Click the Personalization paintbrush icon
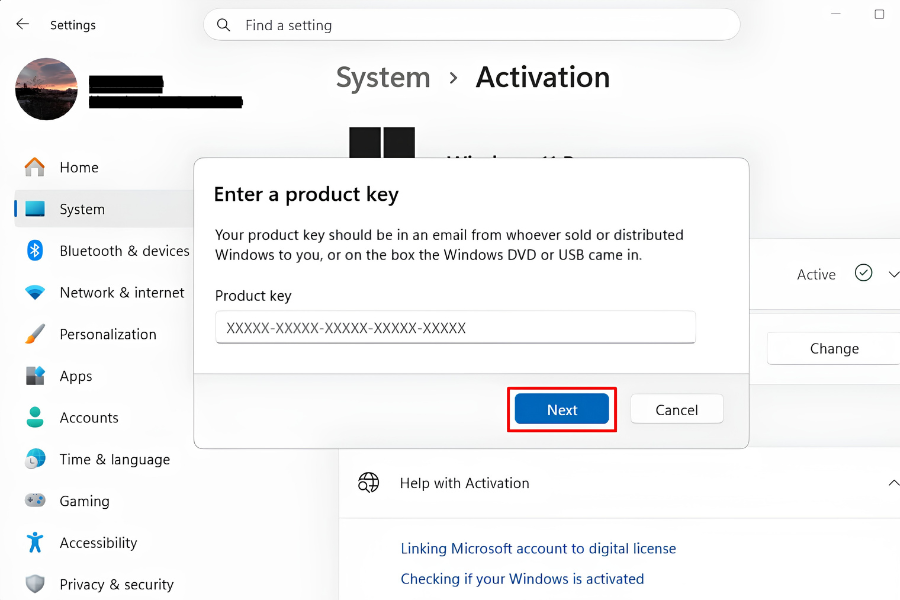The width and height of the screenshot is (900, 600). click(35, 334)
